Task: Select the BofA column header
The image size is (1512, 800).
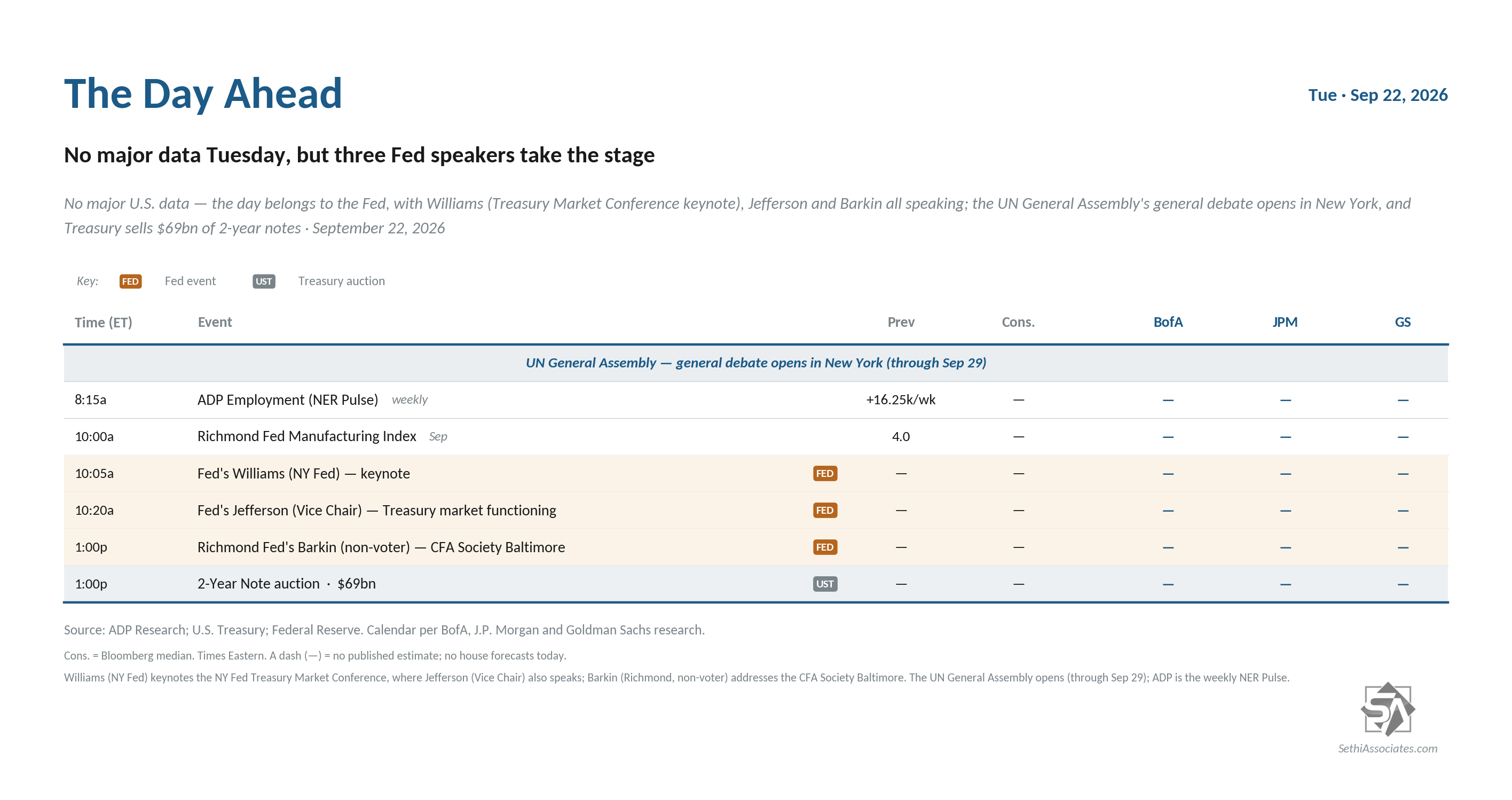Action: [1168, 321]
